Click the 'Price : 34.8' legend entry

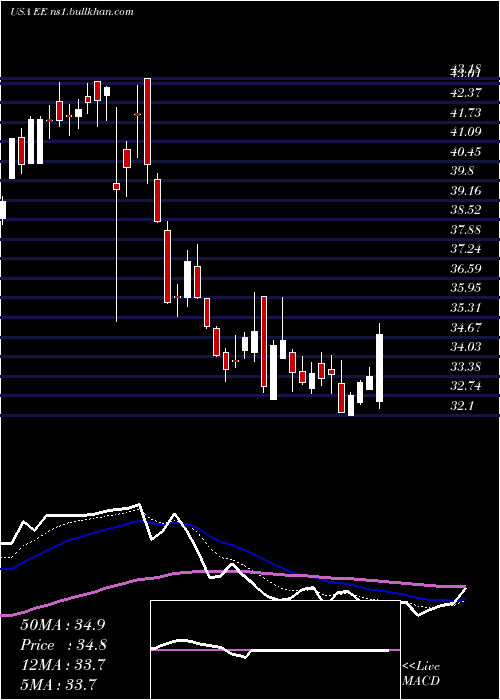(x=63, y=645)
